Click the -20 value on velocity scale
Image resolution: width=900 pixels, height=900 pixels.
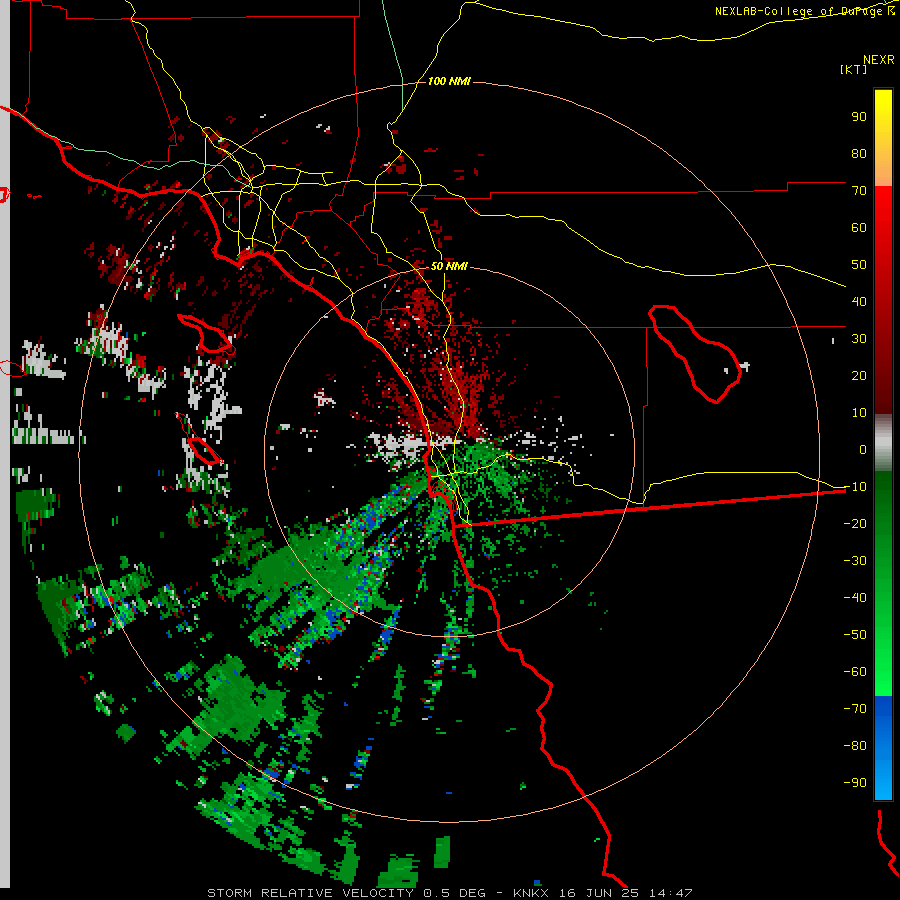point(855,524)
